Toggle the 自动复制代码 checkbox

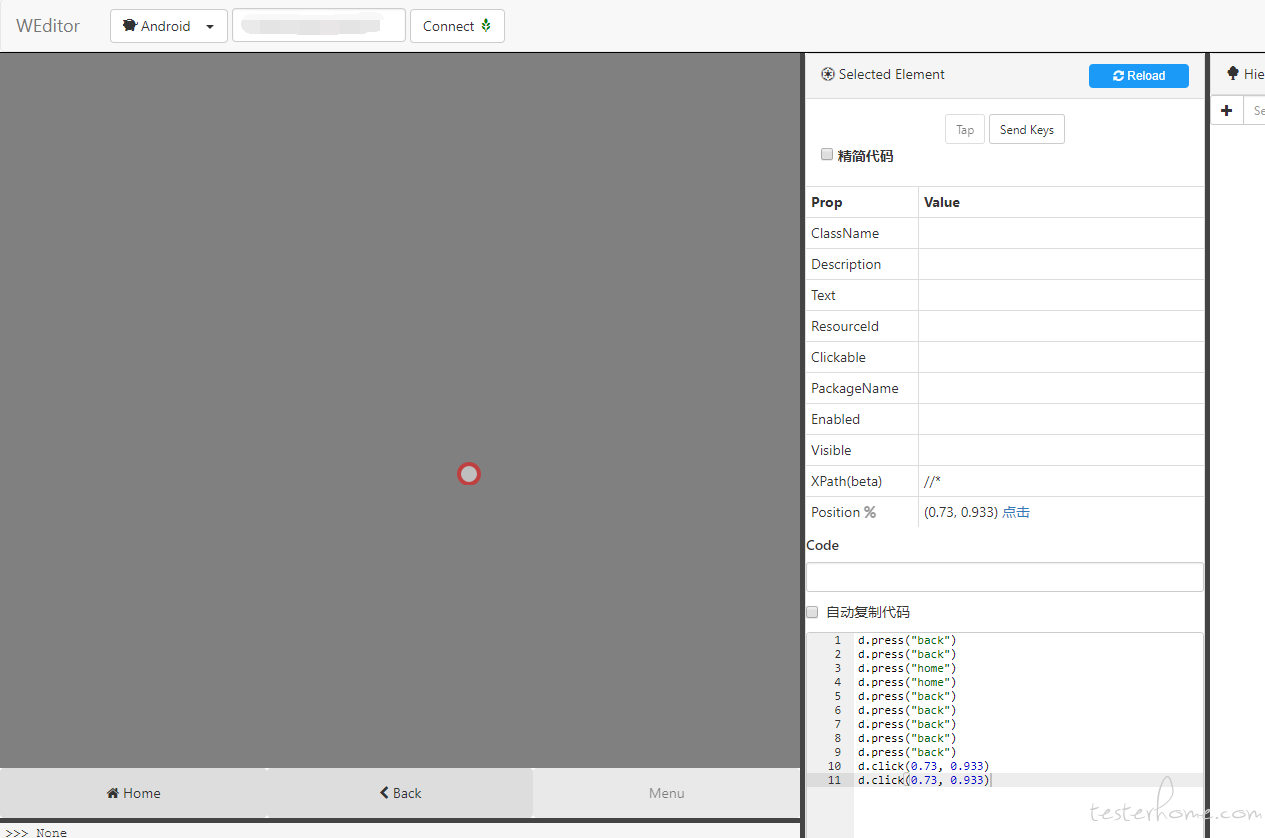[x=812, y=612]
